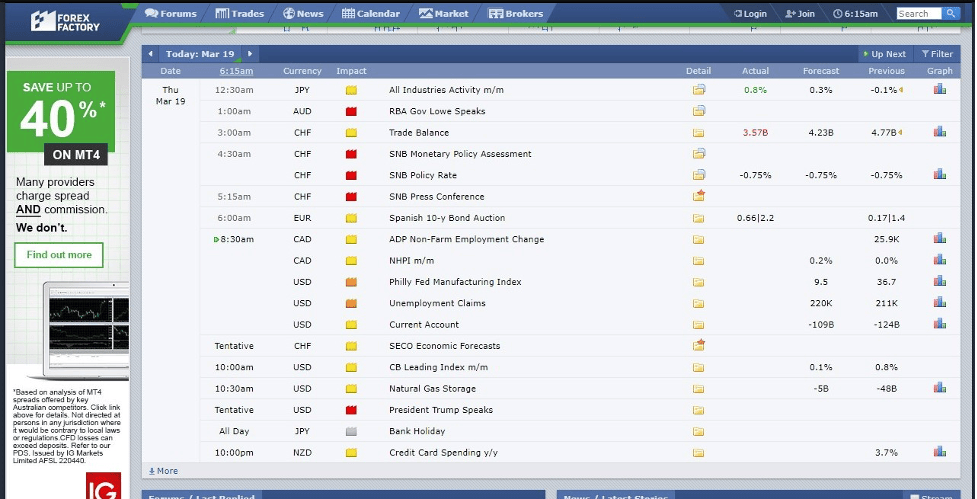Image resolution: width=977 pixels, height=499 pixels.
Task: Open detail folder for Natural Gas Storage
Action: 699,389
